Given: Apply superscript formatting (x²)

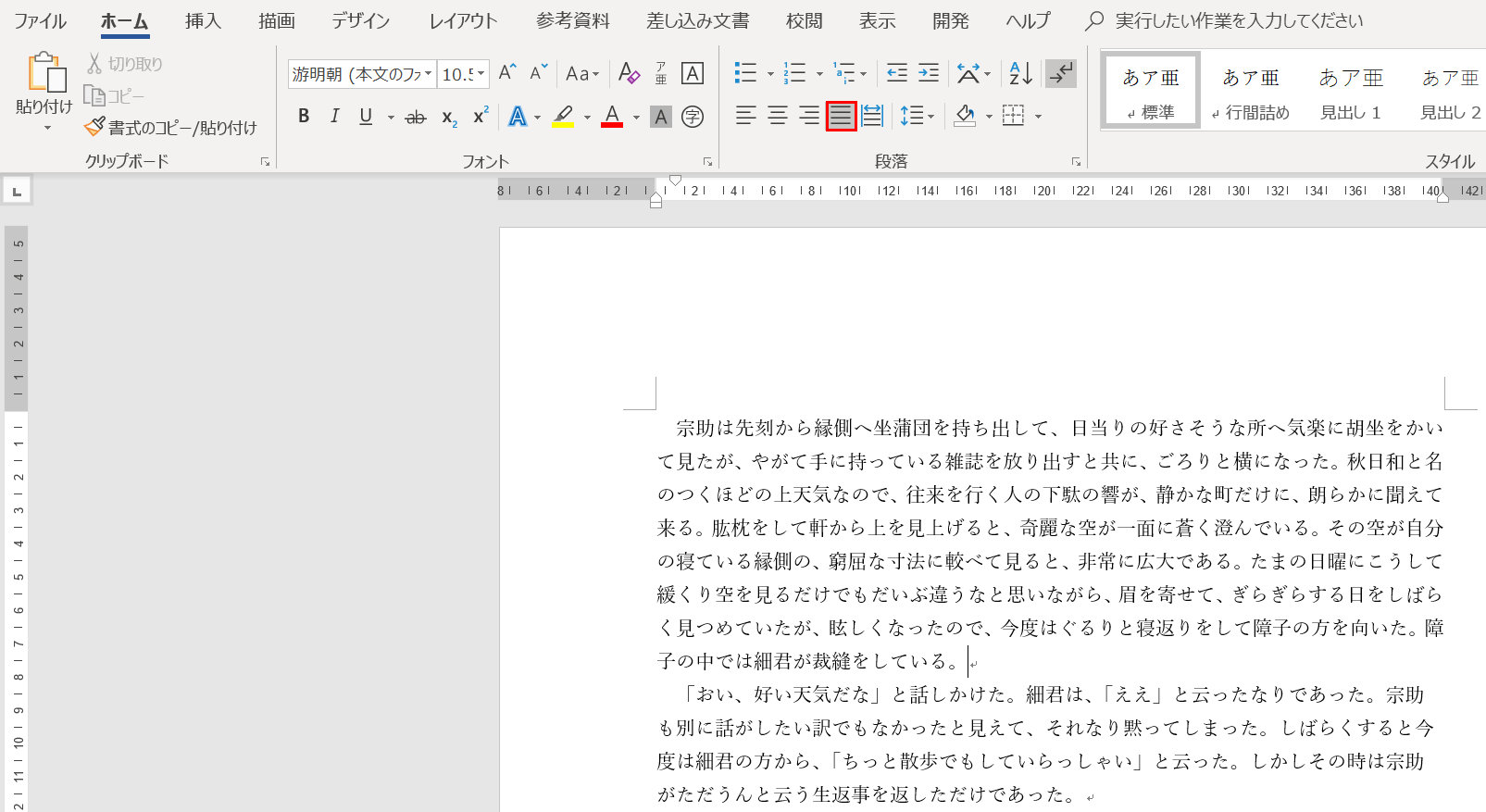Looking at the screenshot, I should coord(481,117).
